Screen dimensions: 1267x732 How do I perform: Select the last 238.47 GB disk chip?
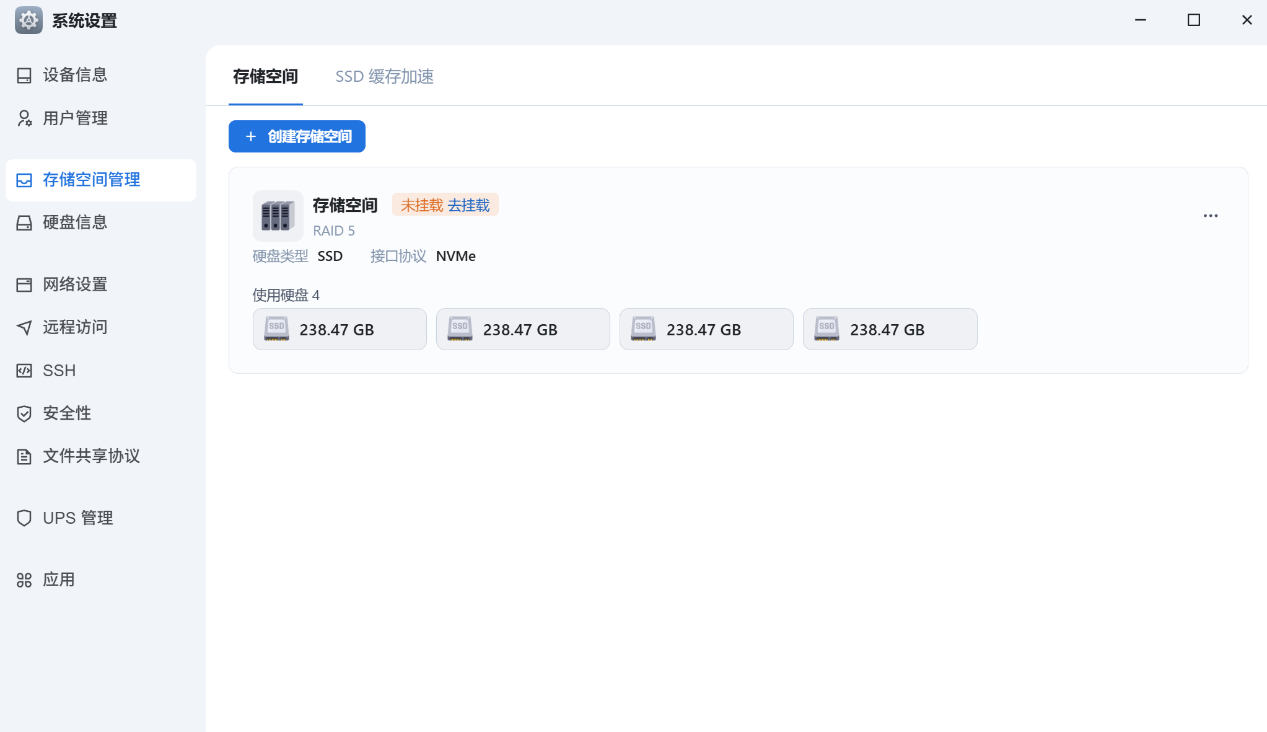point(890,329)
